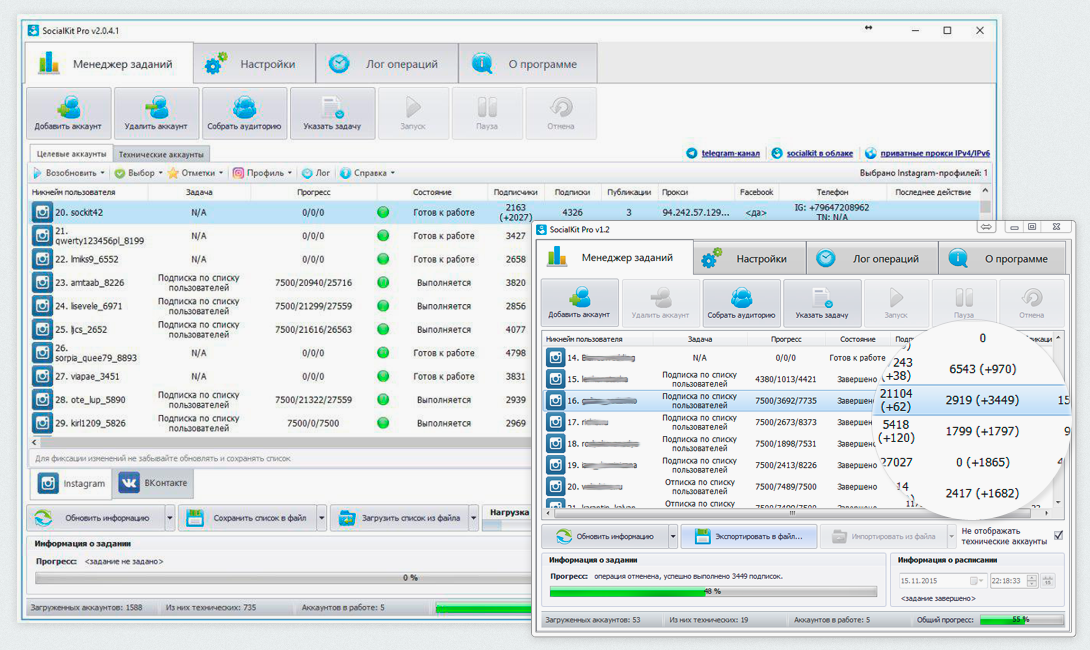Click Указать задачу in the v2.0.4.1 window
The image size is (1090, 650).
click(332, 113)
